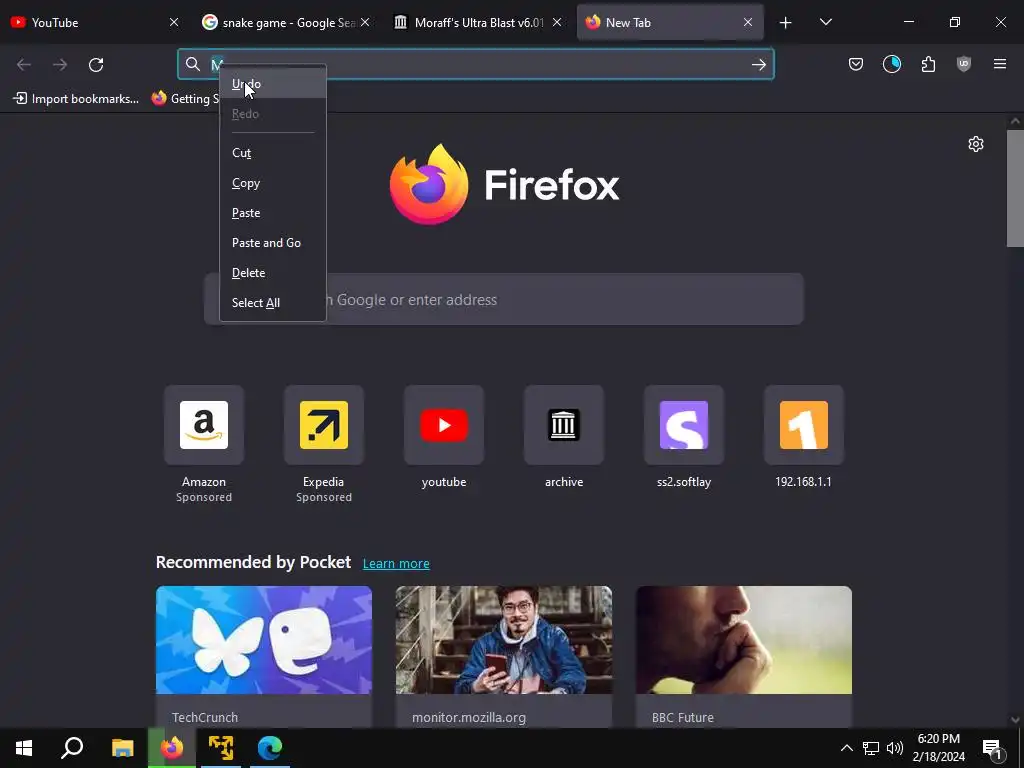The width and height of the screenshot is (1024, 768).
Task: Open the notification center icon
Action: click(x=992, y=748)
